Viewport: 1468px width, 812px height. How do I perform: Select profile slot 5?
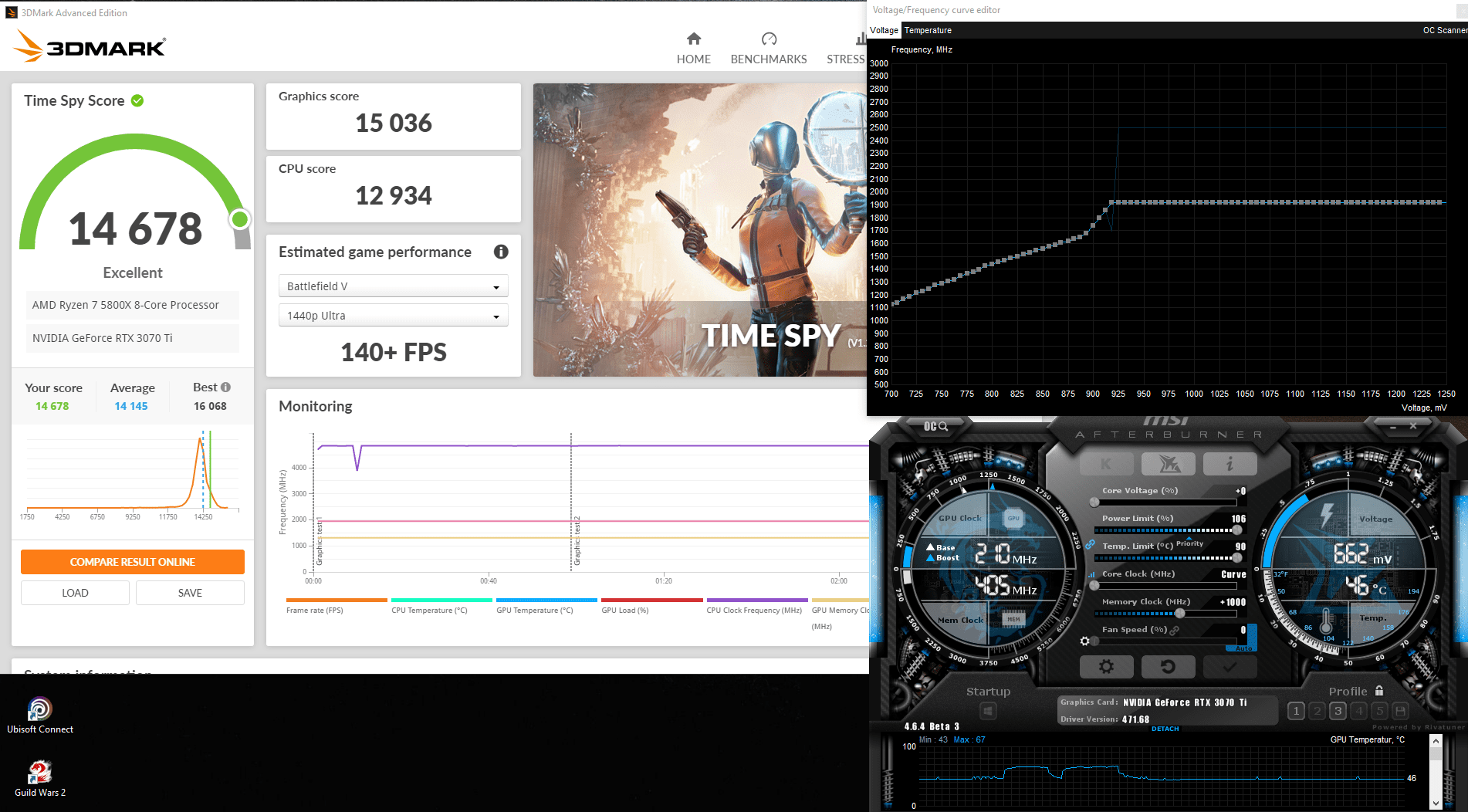pos(1379,711)
